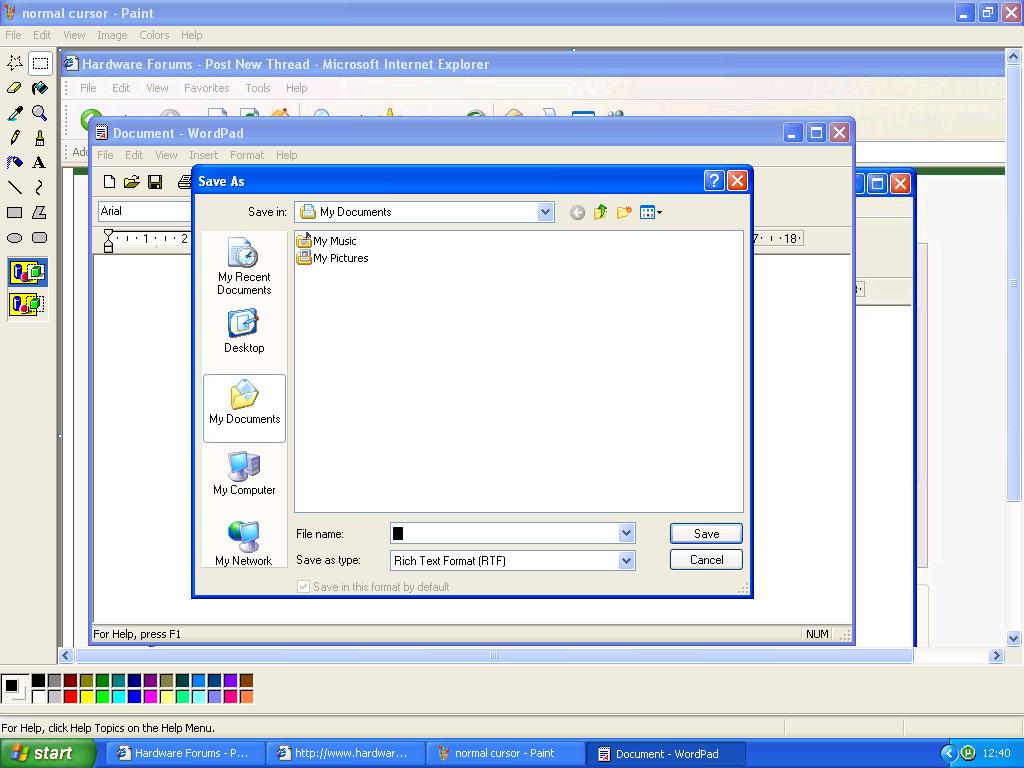Viewport: 1024px width, 768px height.
Task: Click the Save As help question-mark button
Action: point(714,181)
